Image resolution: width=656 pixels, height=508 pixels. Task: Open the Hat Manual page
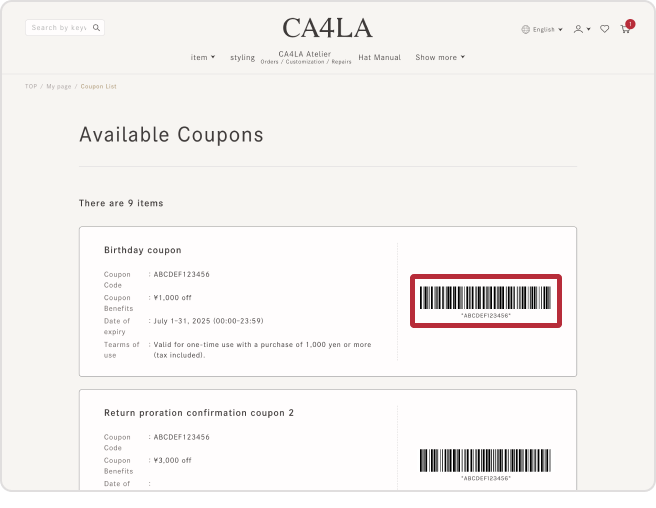[x=379, y=57]
